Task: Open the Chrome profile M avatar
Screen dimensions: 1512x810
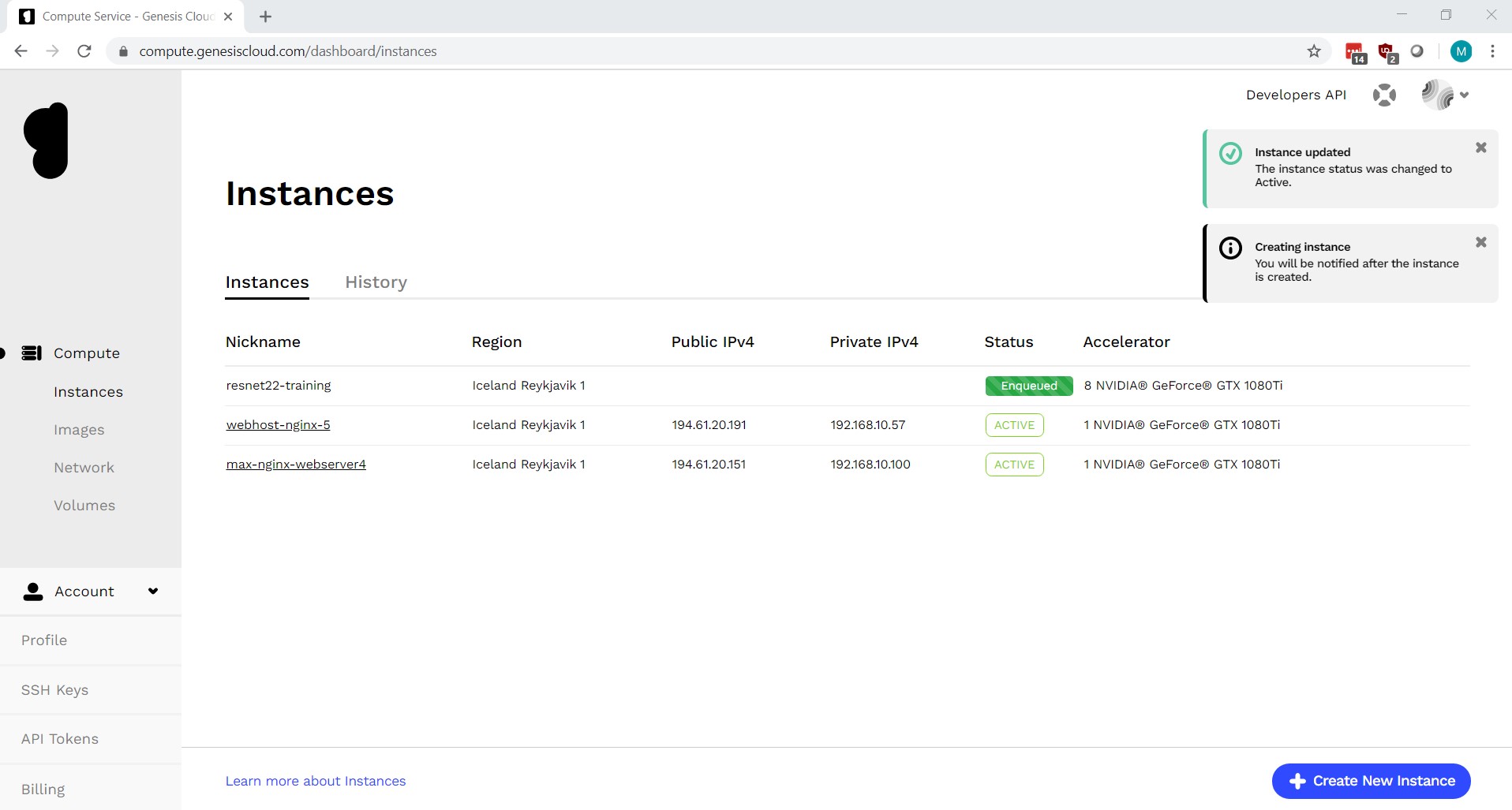Action: (1461, 51)
